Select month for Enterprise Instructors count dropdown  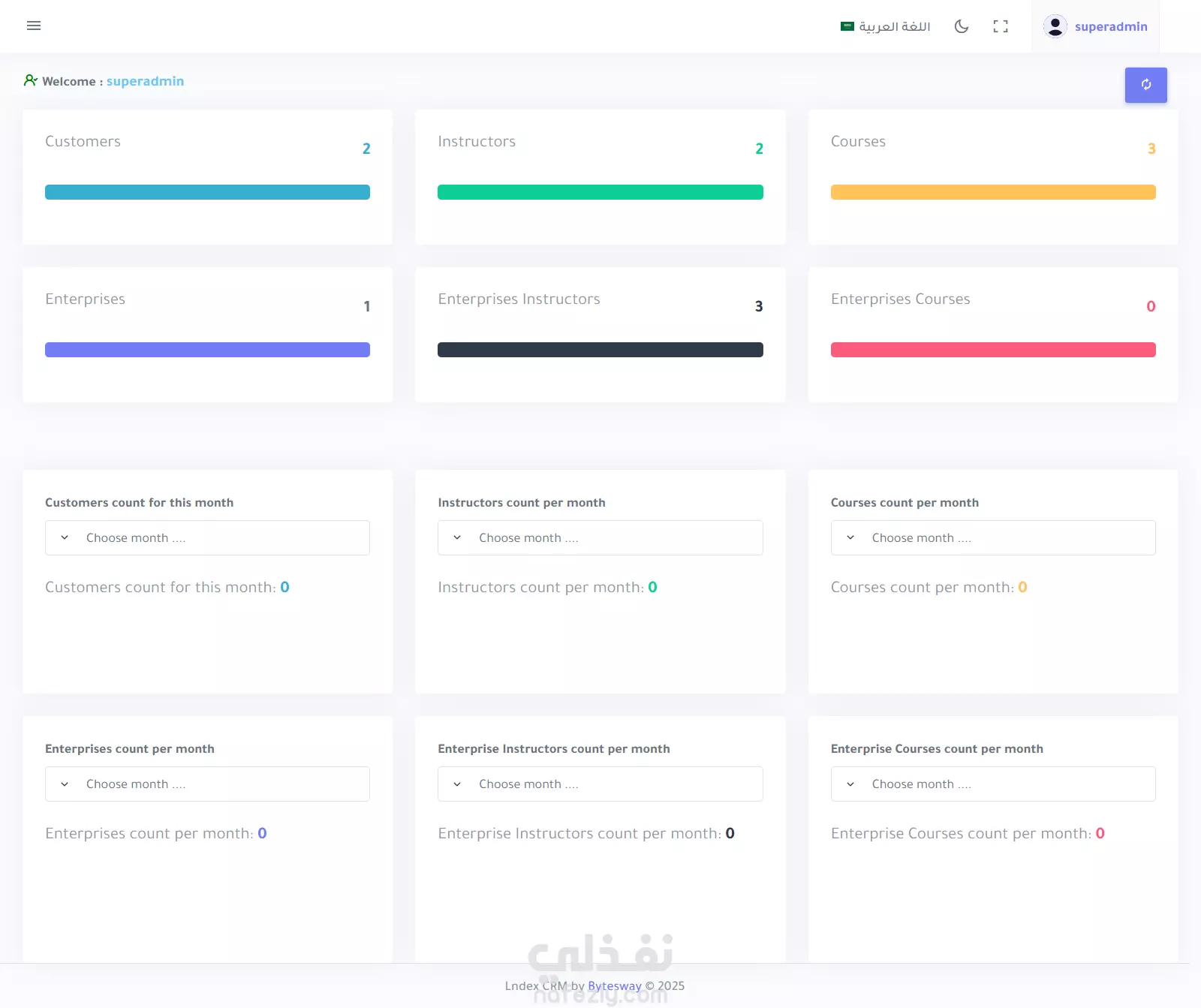600,784
